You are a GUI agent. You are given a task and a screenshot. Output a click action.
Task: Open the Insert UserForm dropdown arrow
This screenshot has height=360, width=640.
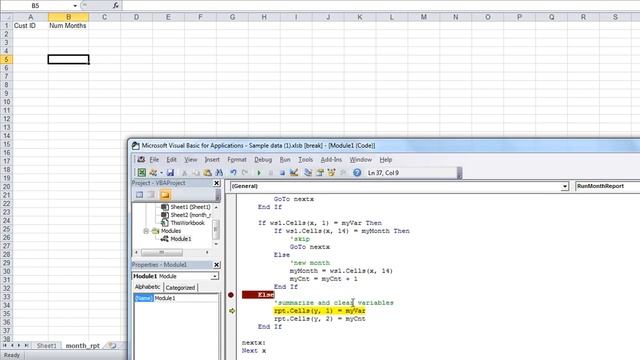click(x=161, y=173)
